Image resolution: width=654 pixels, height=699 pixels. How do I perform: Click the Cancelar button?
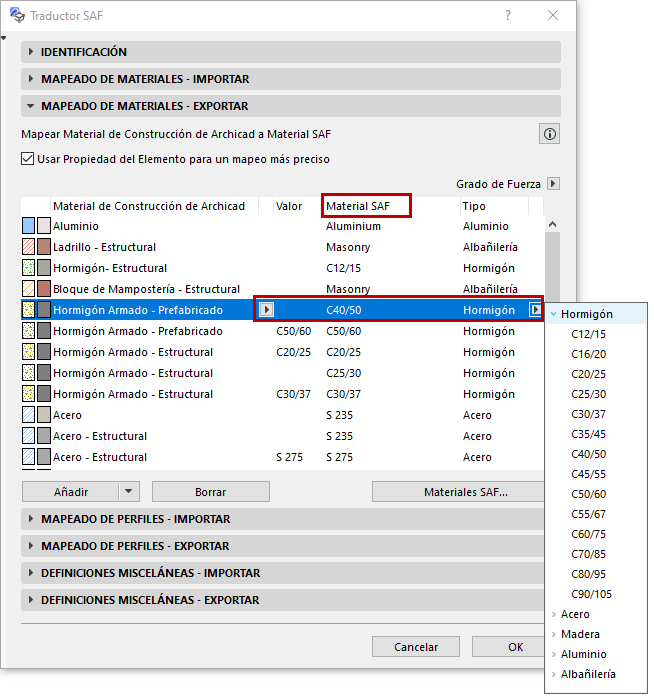click(415, 646)
